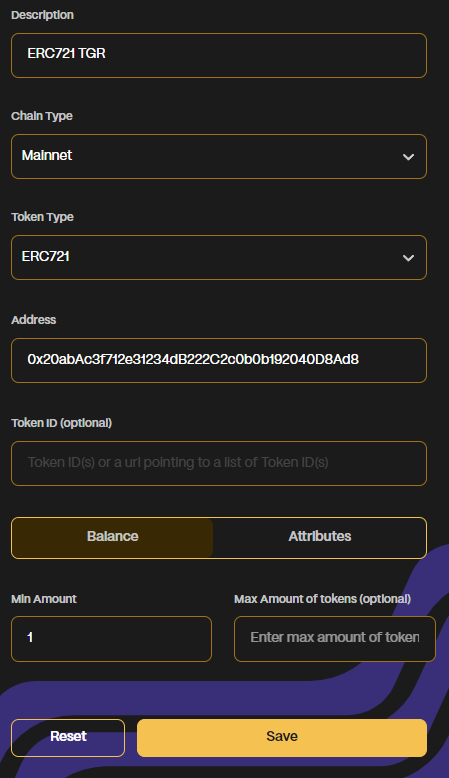Click the Description label text
The image size is (449, 778).
click(43, 15)
